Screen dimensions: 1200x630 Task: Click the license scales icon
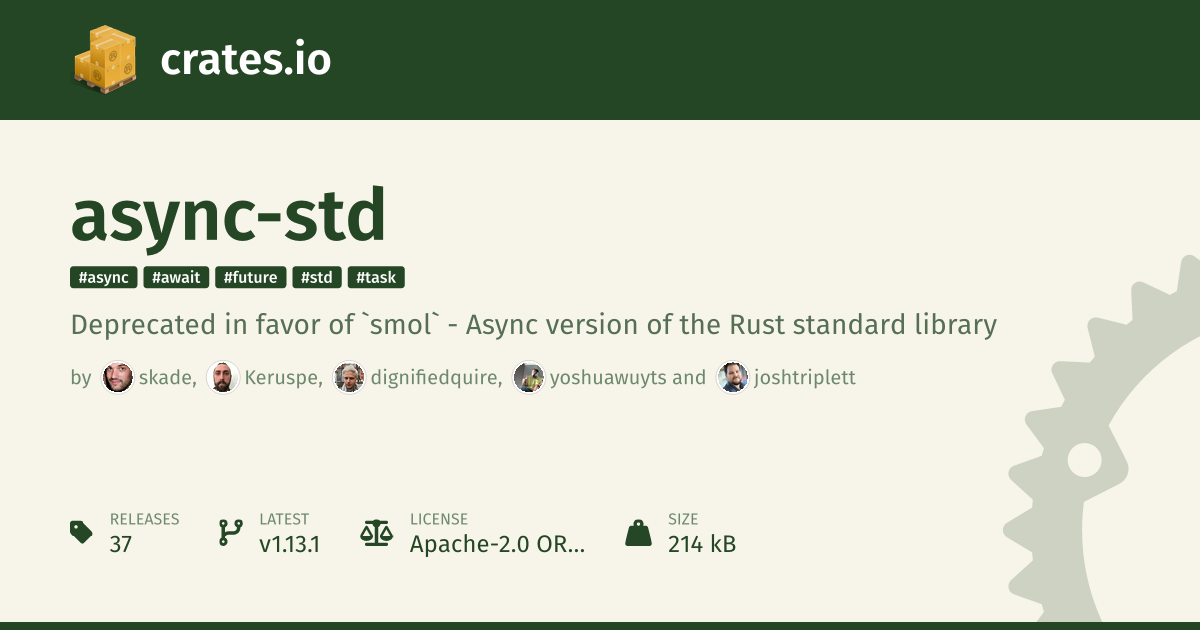point(376,532)
